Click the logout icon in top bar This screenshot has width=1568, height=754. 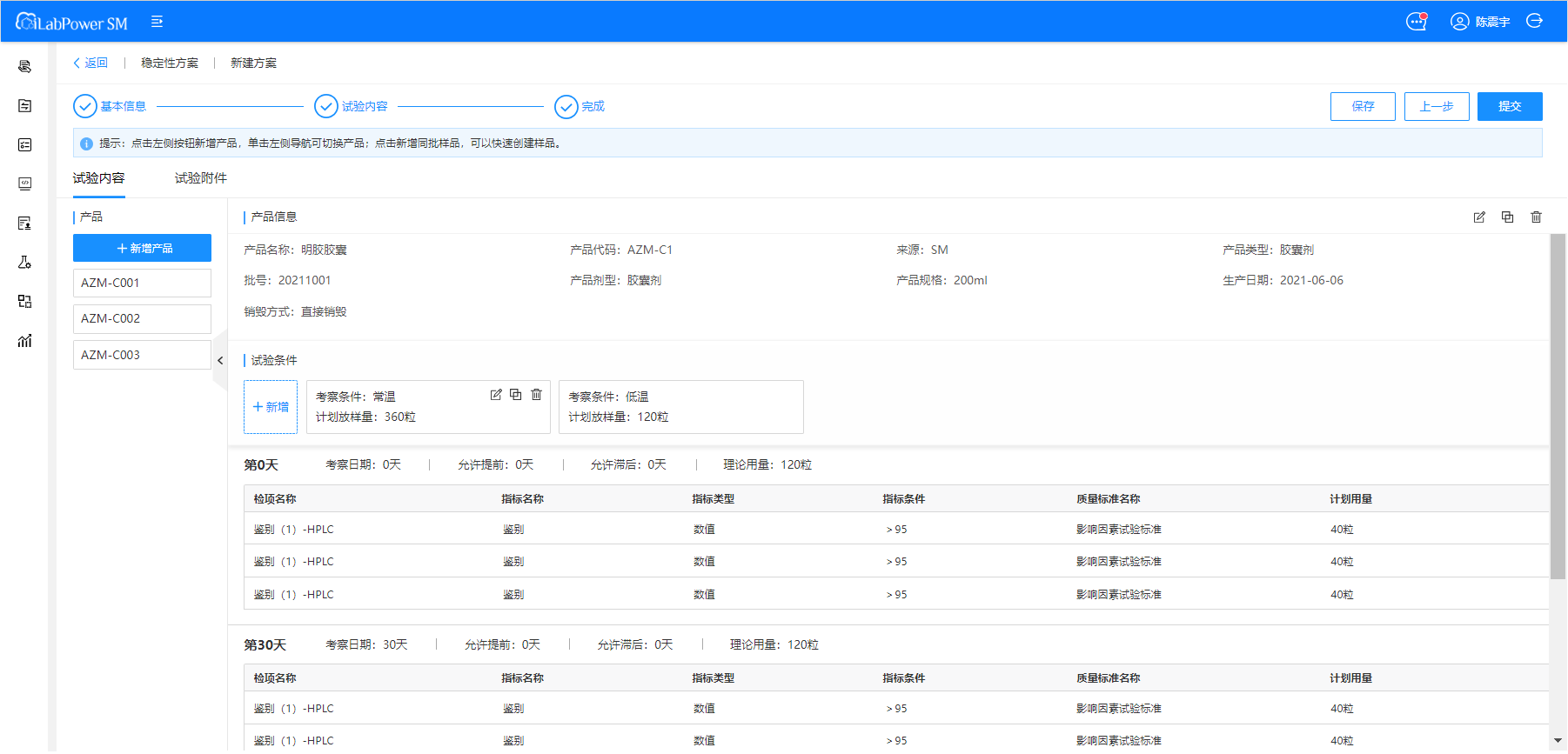[1535, 21]
